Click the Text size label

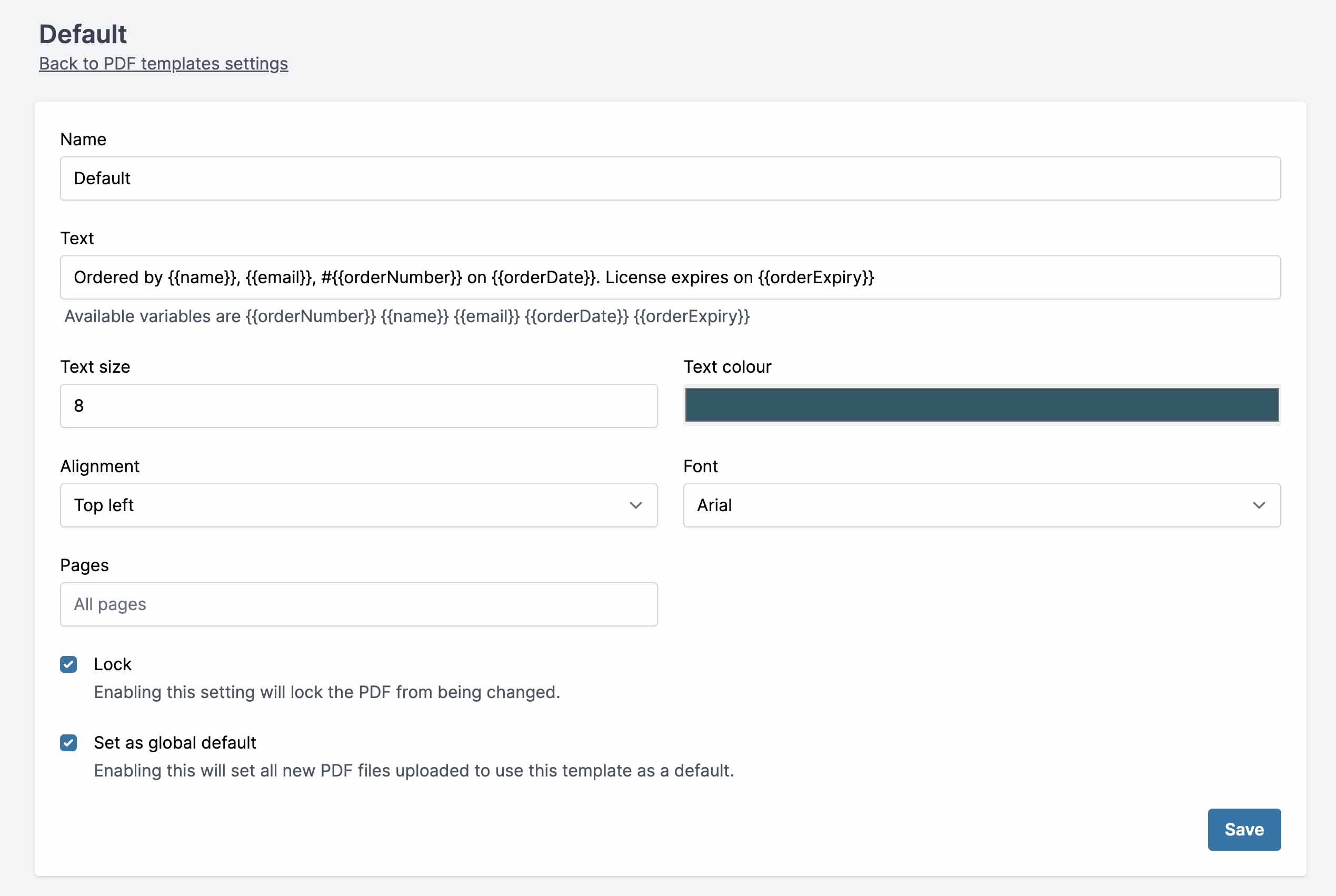[x=95, y=367]
